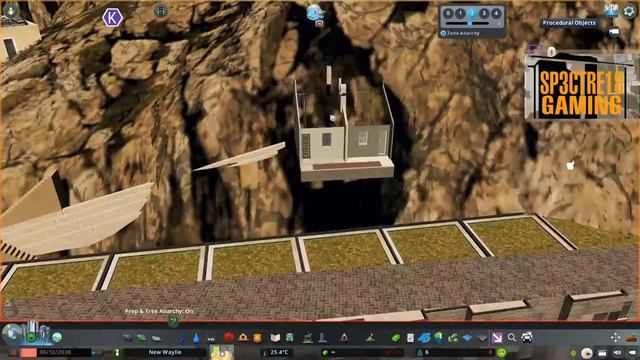Click the green curved arrows icon
Image resolution: width=640 pixels, height=360 pixels.
point(453,338)
